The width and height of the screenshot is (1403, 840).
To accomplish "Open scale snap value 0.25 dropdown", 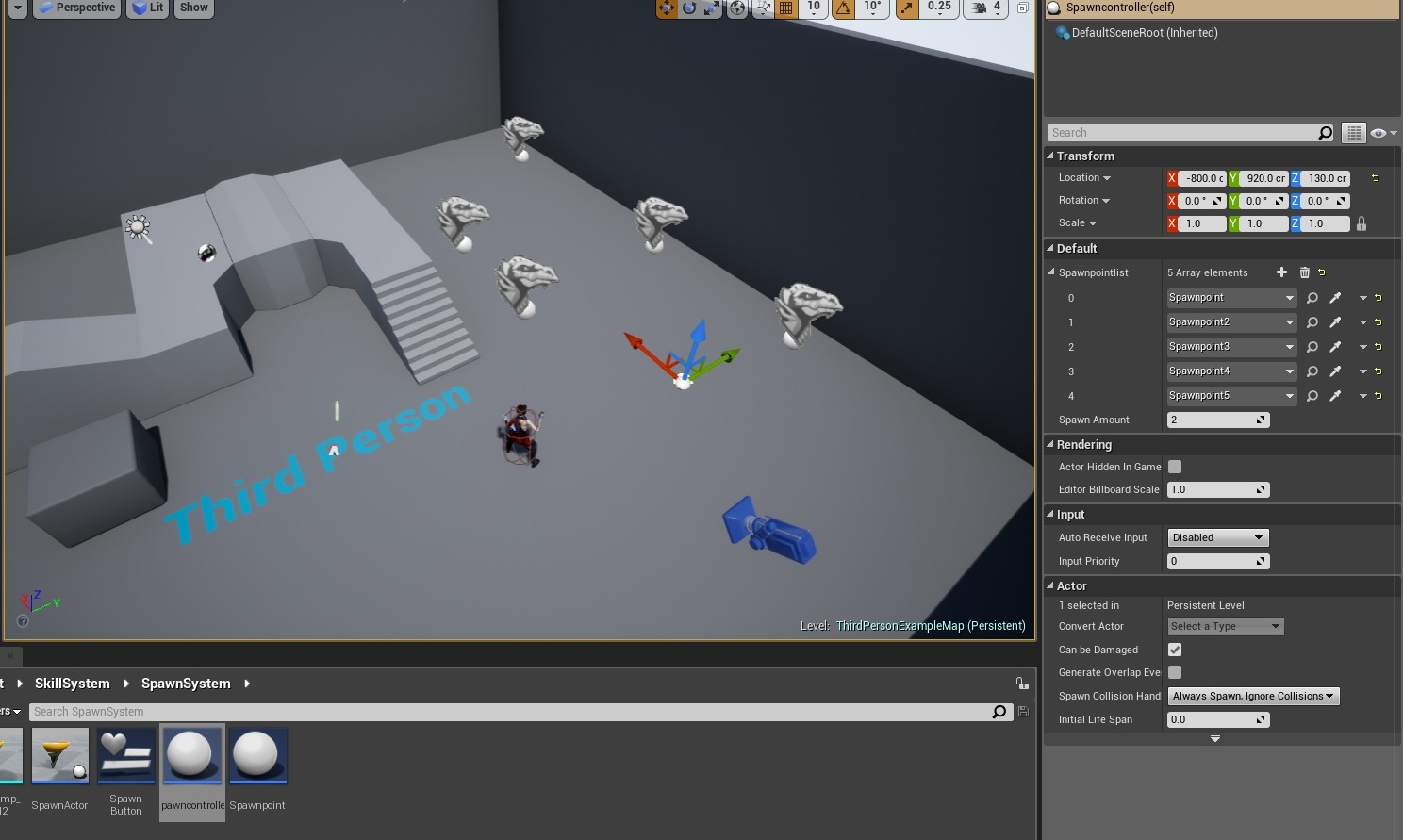I will click(x=939, y=8).
